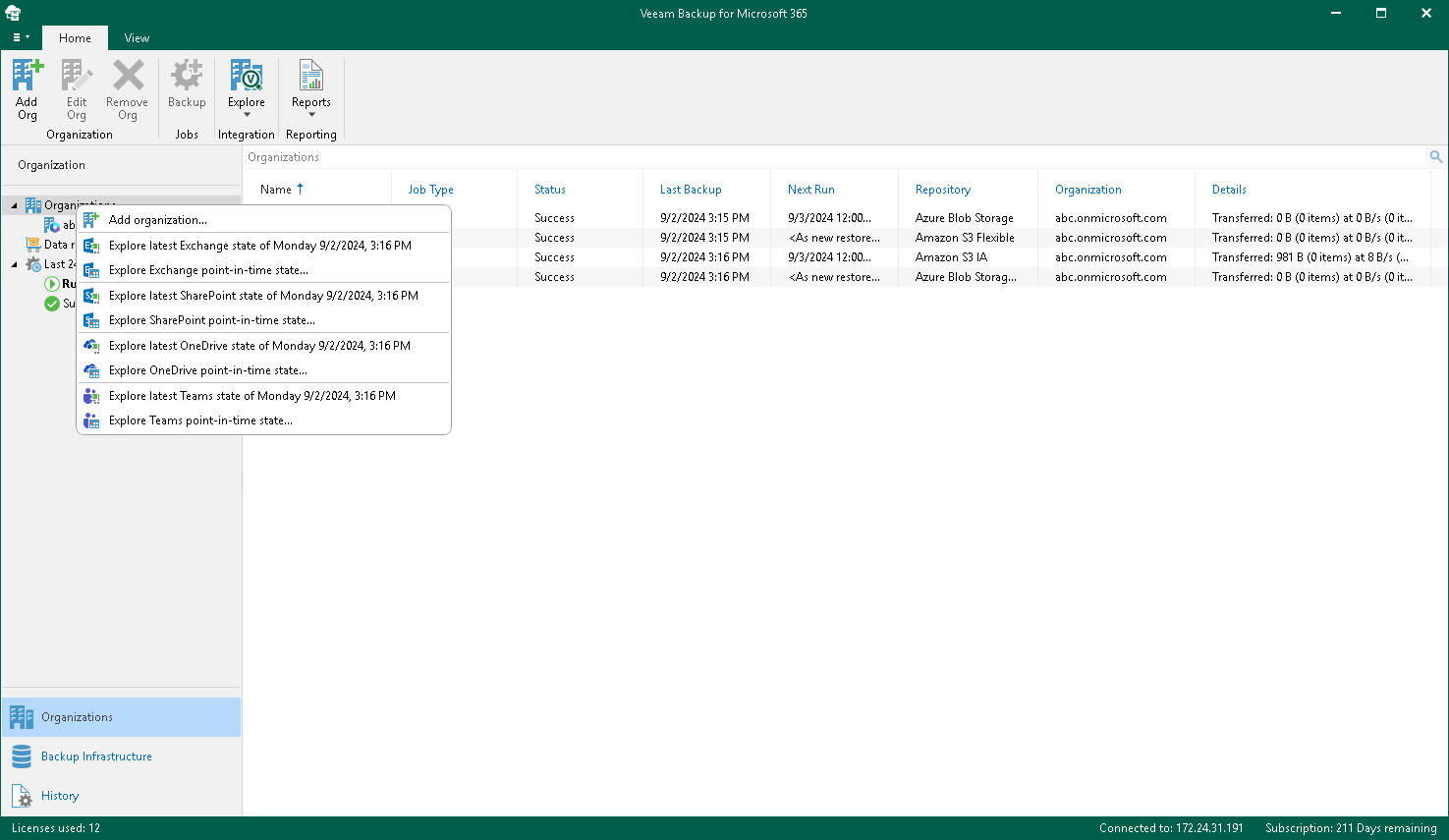Choose Explore latest SharePoint state menu entry
1449x840 pixels.
(263, 296)
